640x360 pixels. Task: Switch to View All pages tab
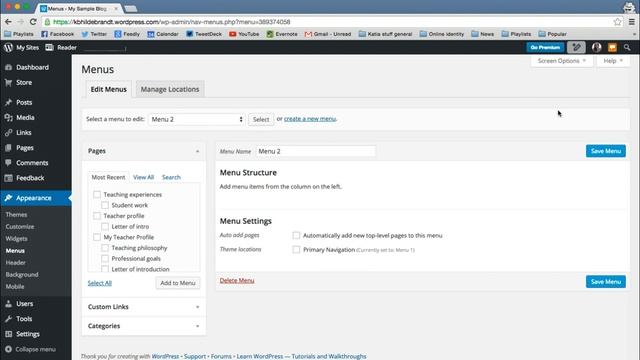click(x=143, y=177)
